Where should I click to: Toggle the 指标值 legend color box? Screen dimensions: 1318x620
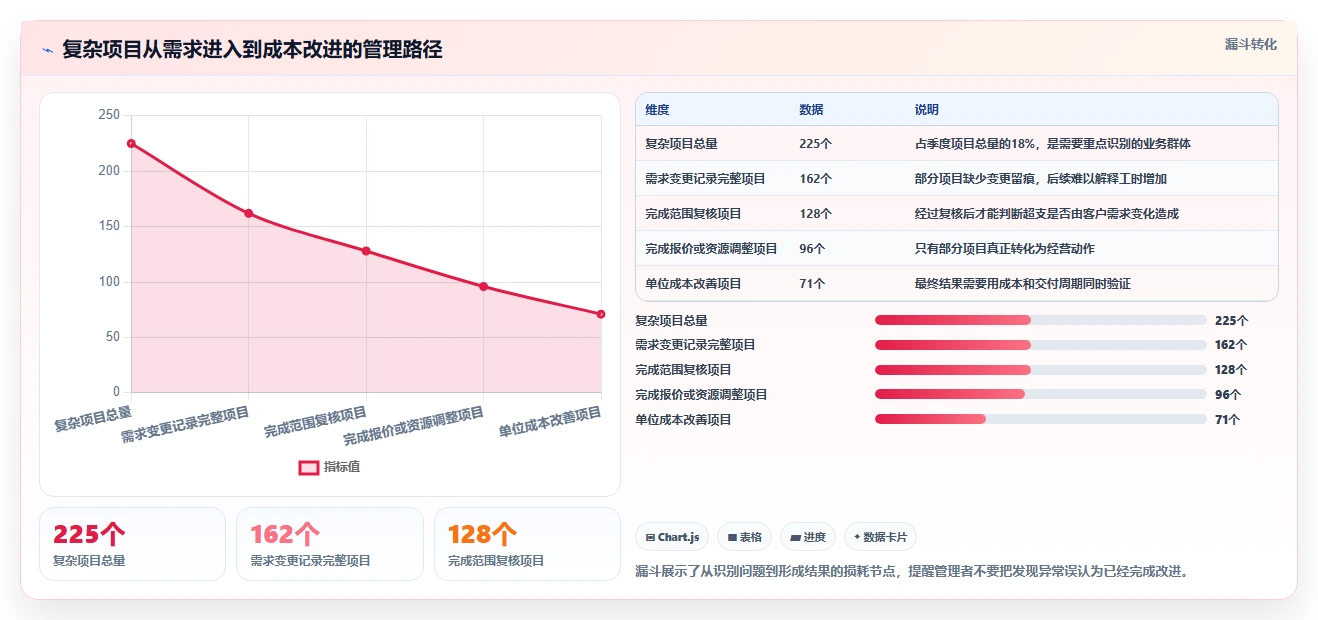309,467
